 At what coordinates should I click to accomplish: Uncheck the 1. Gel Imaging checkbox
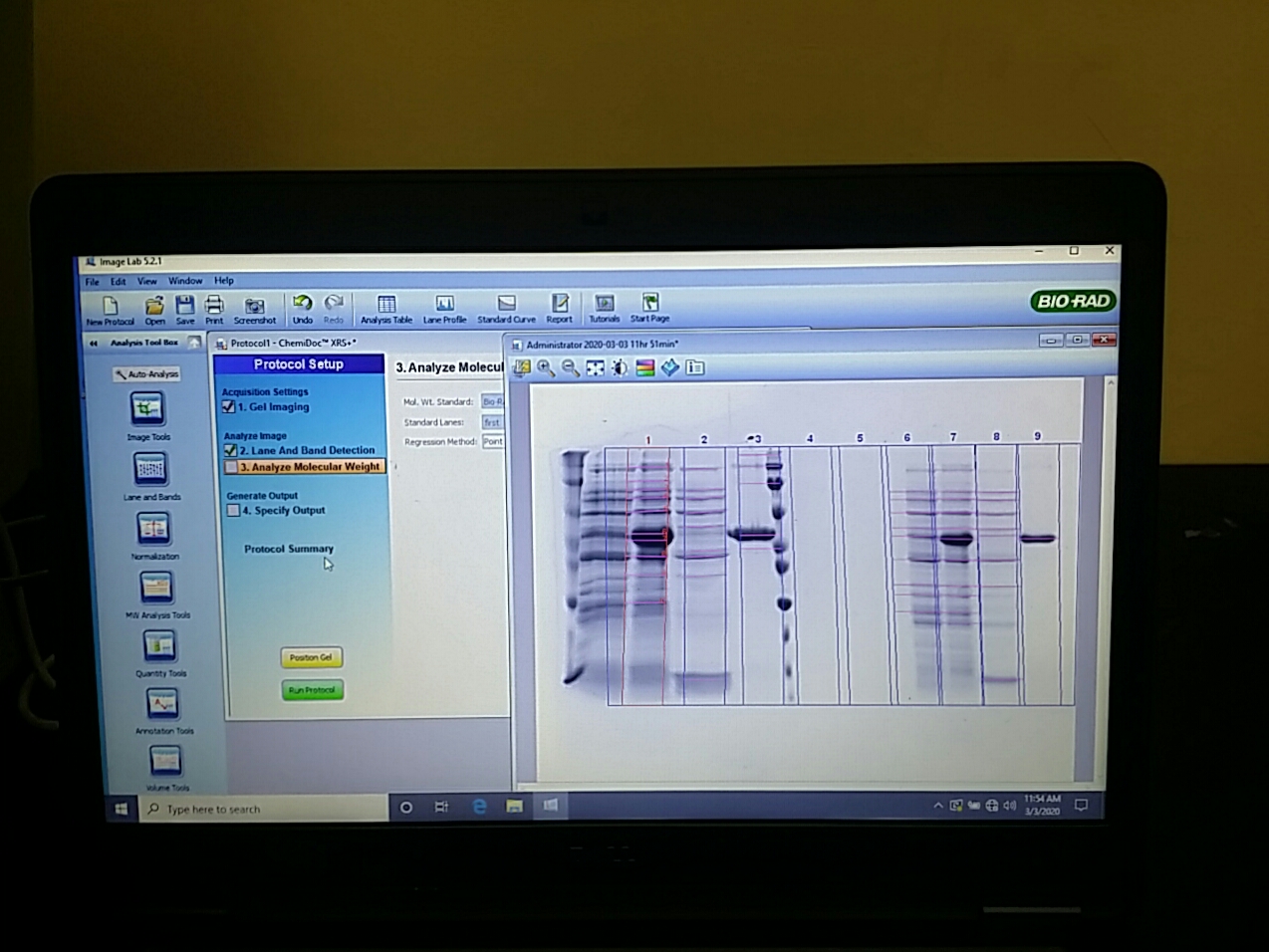click(229, 406)
